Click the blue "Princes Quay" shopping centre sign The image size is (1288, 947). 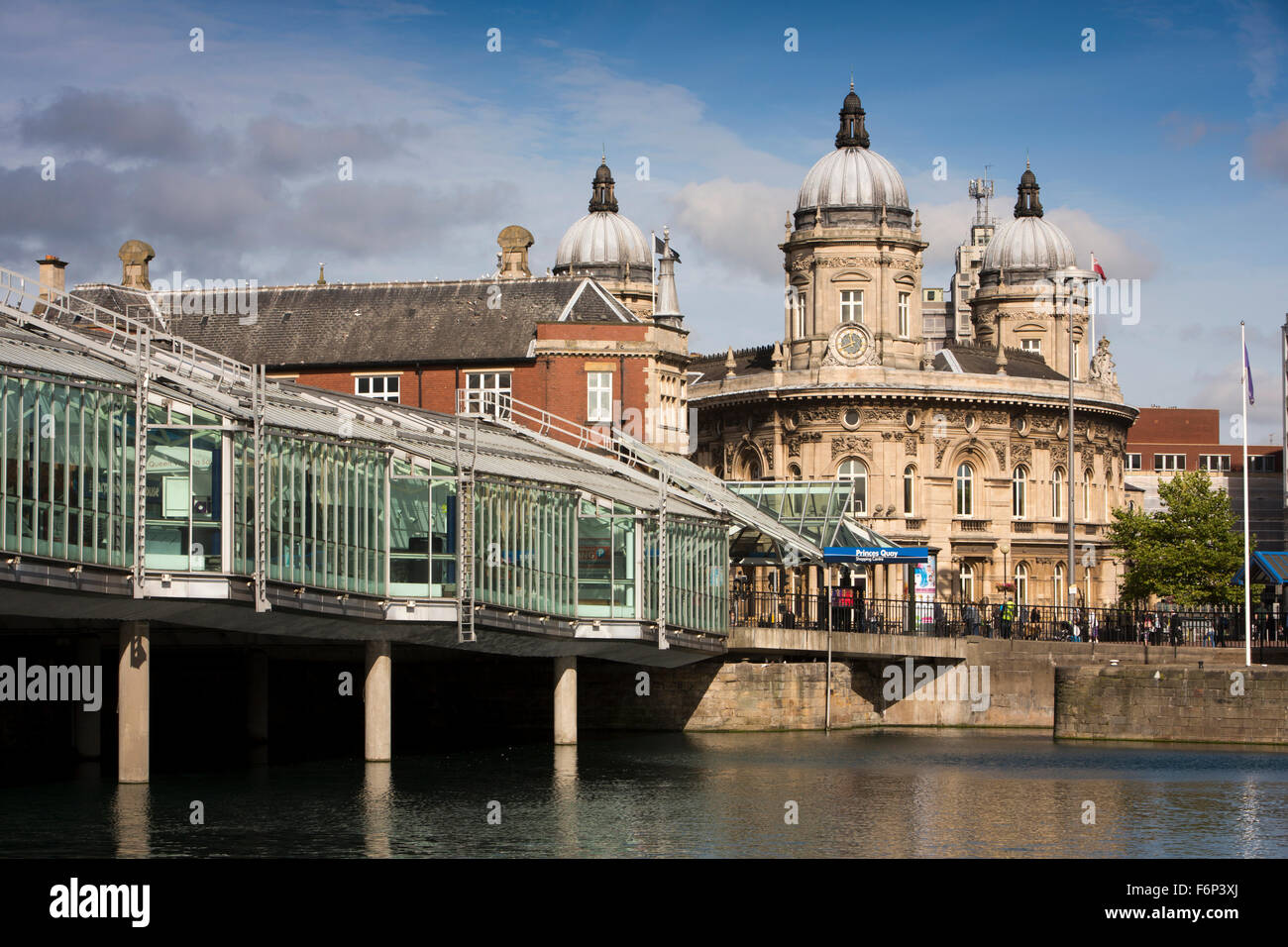(875, 554)
